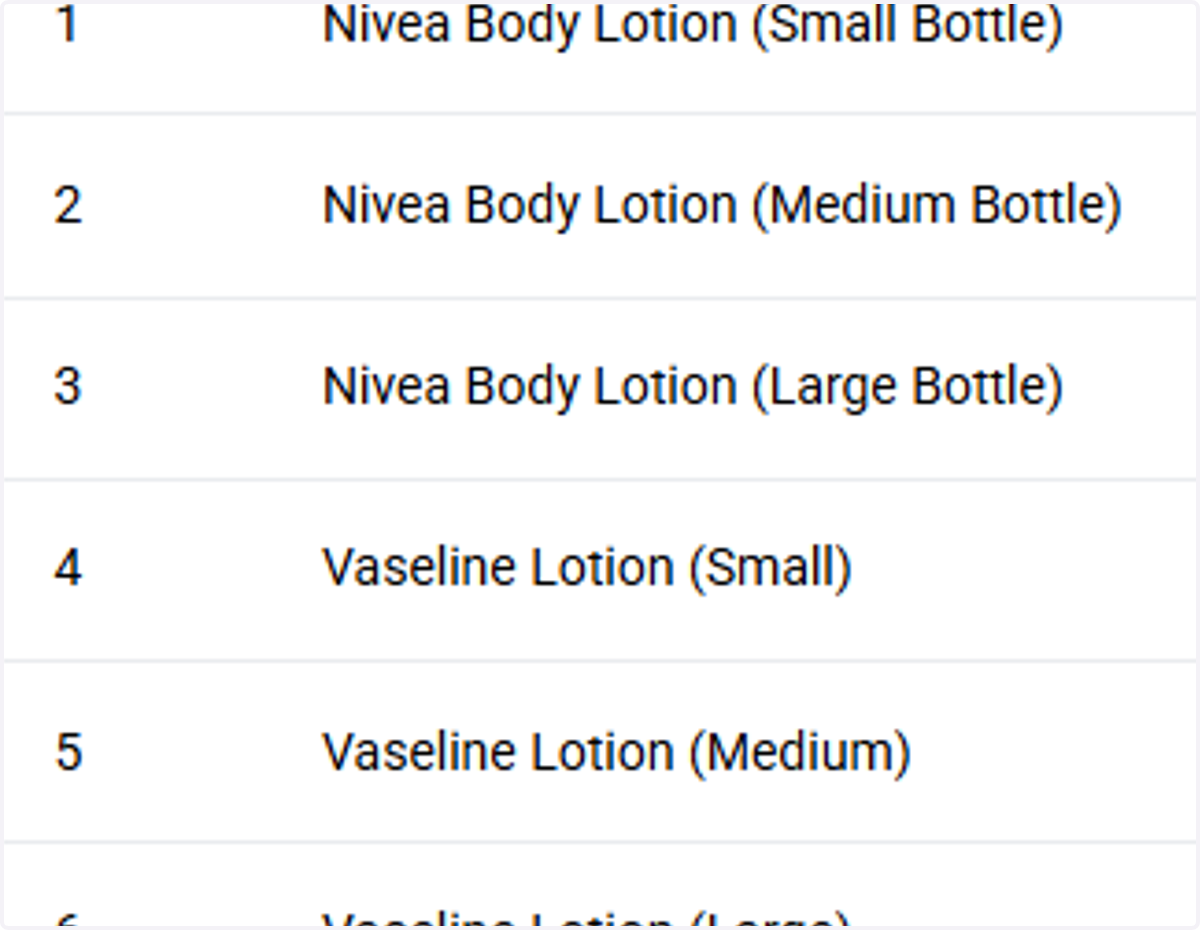This screenshot has height=930, width=1200.
Task: Click row number 4 in the list
Action: [x=67, y=568]
